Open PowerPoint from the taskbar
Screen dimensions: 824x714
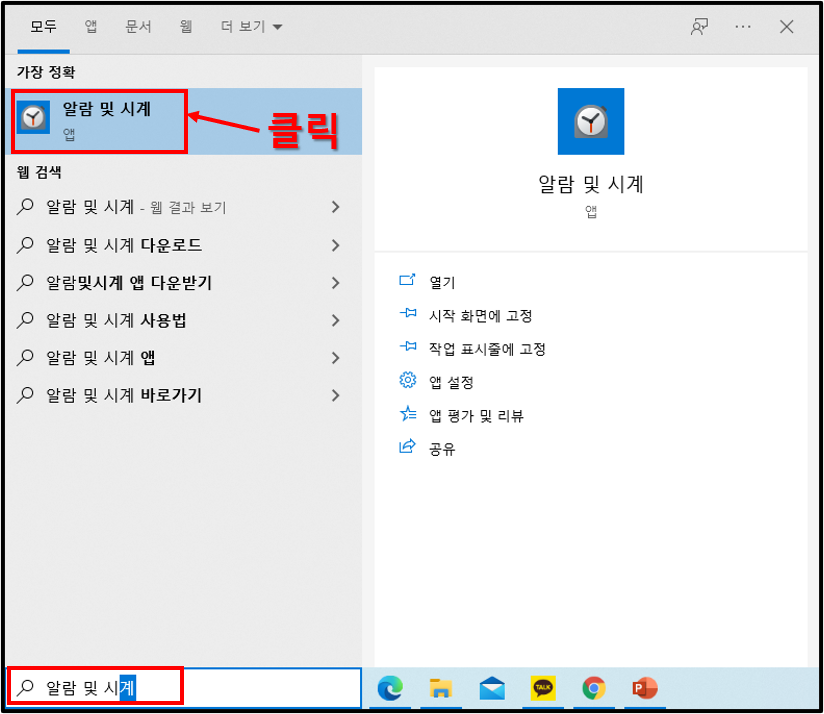point(645,688)
